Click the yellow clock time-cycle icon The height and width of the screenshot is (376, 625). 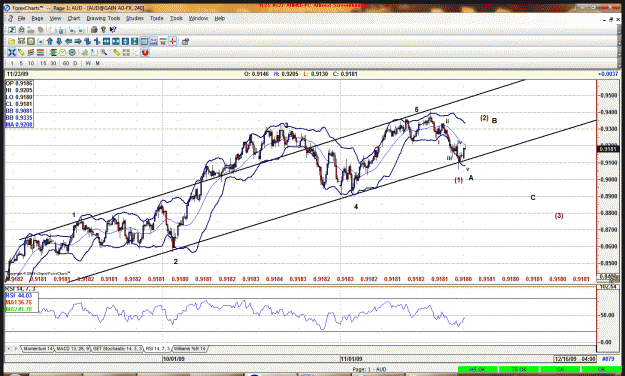63,52
